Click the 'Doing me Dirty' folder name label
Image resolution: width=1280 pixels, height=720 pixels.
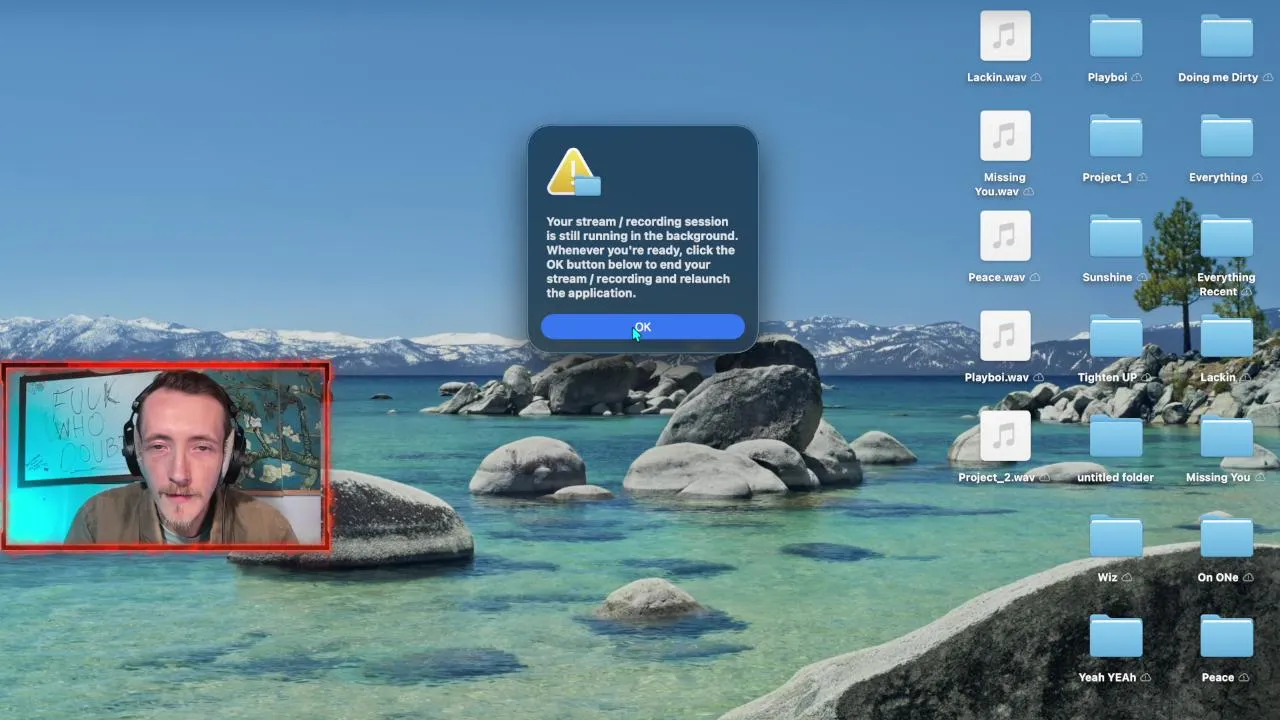1218,77
